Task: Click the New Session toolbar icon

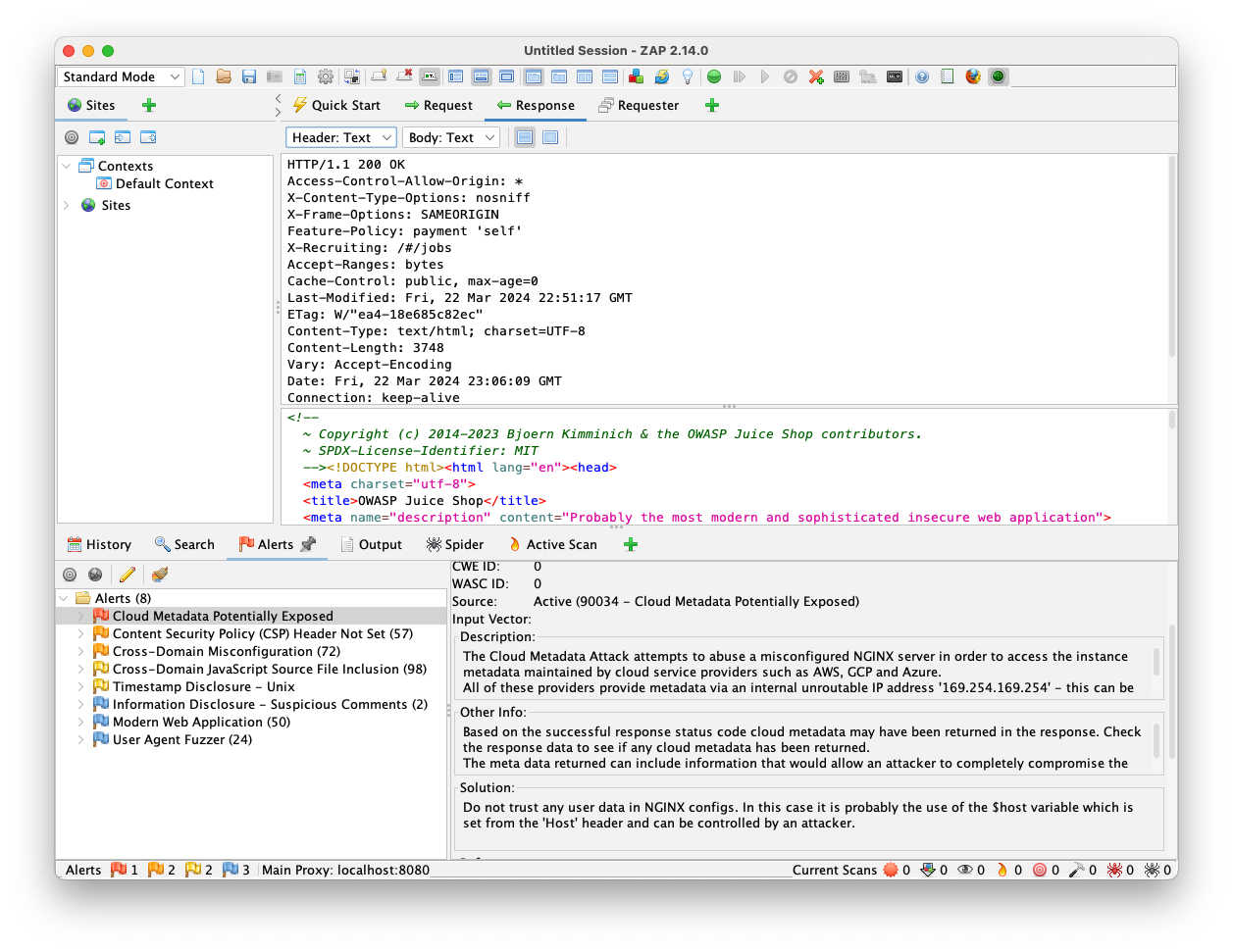Action: pos(198,76)
